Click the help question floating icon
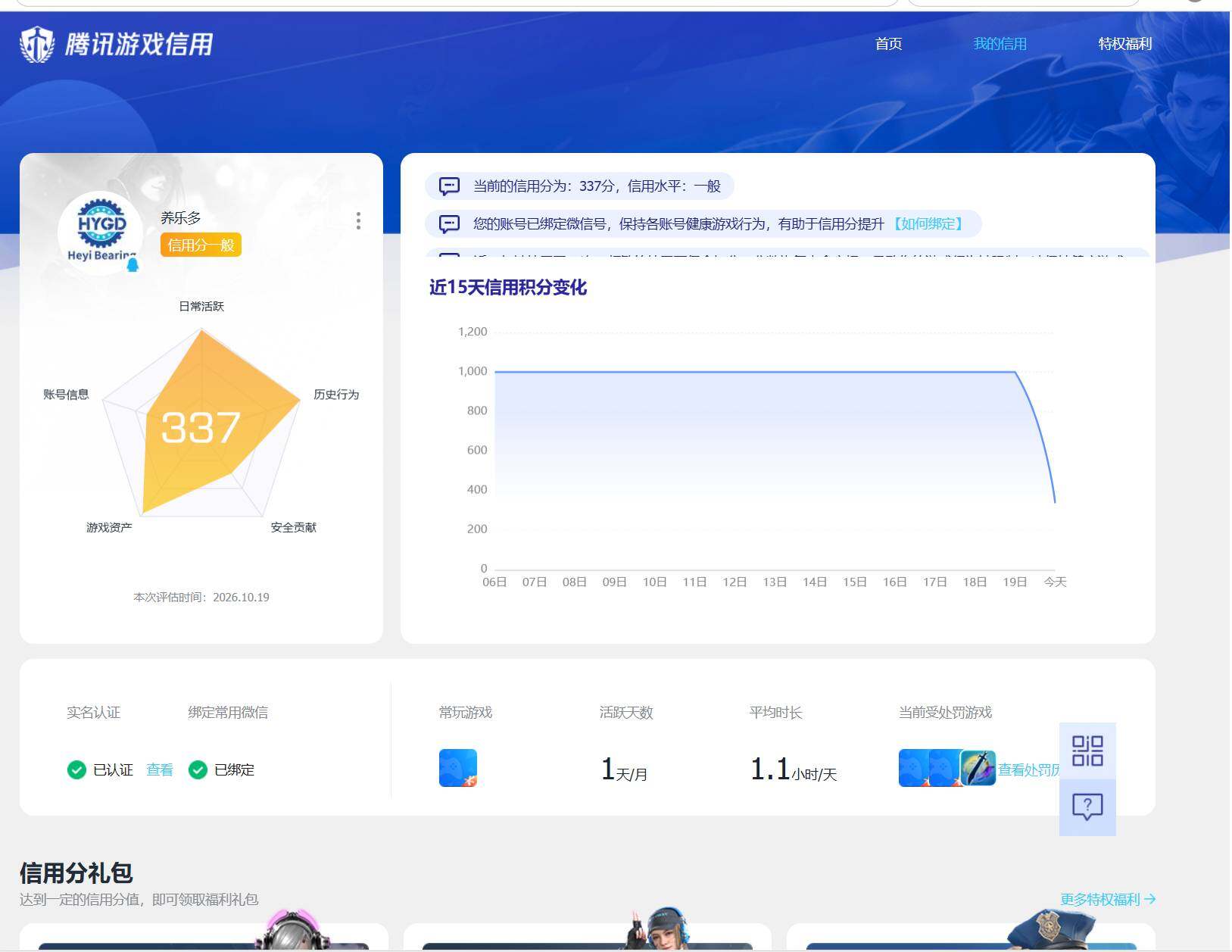The width and height of the screenshot is (1232, 952). pyautogui.click(x=1087, y=807)
